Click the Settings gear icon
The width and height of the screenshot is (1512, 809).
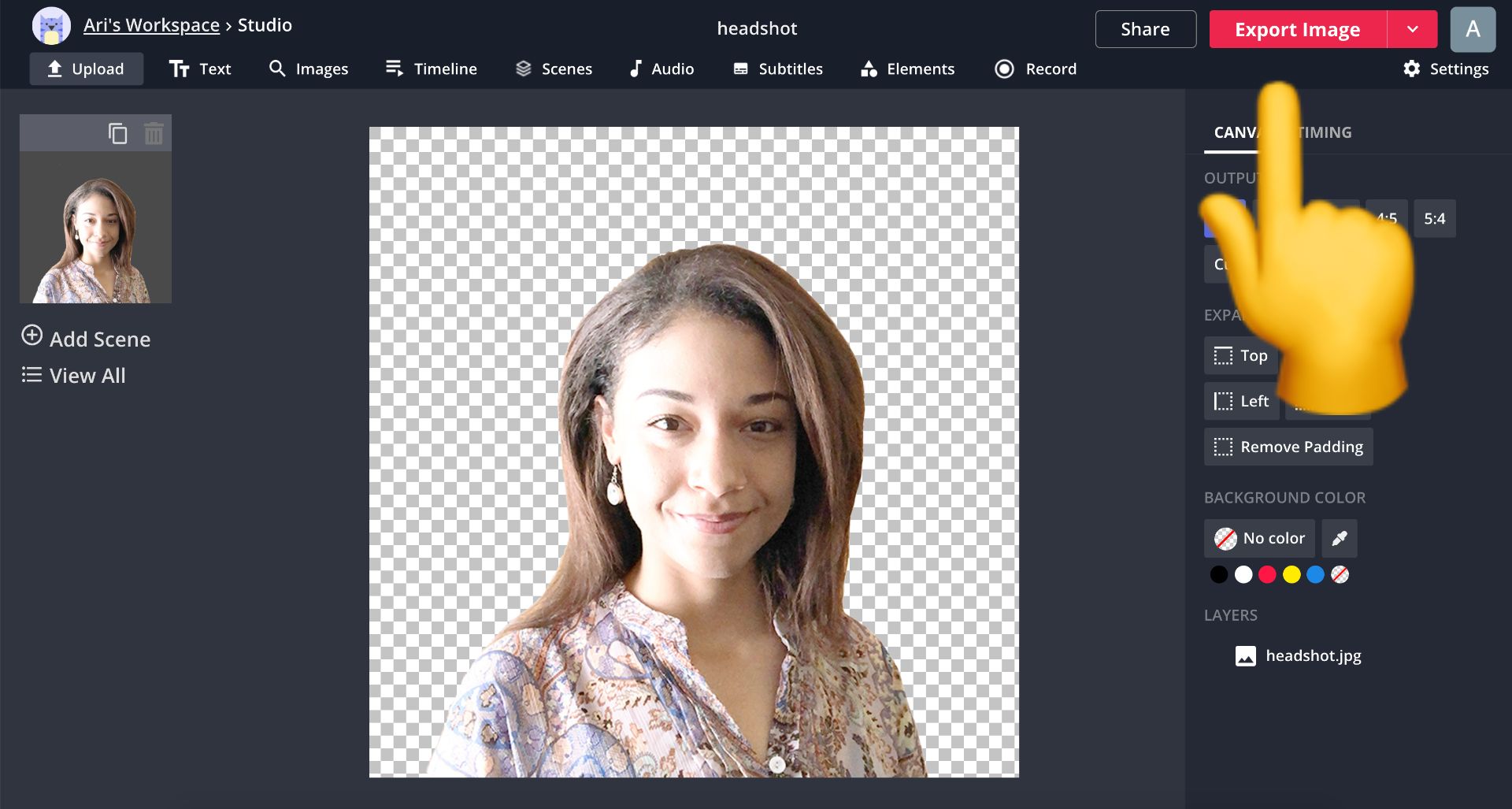click(x=1411, y=69)
